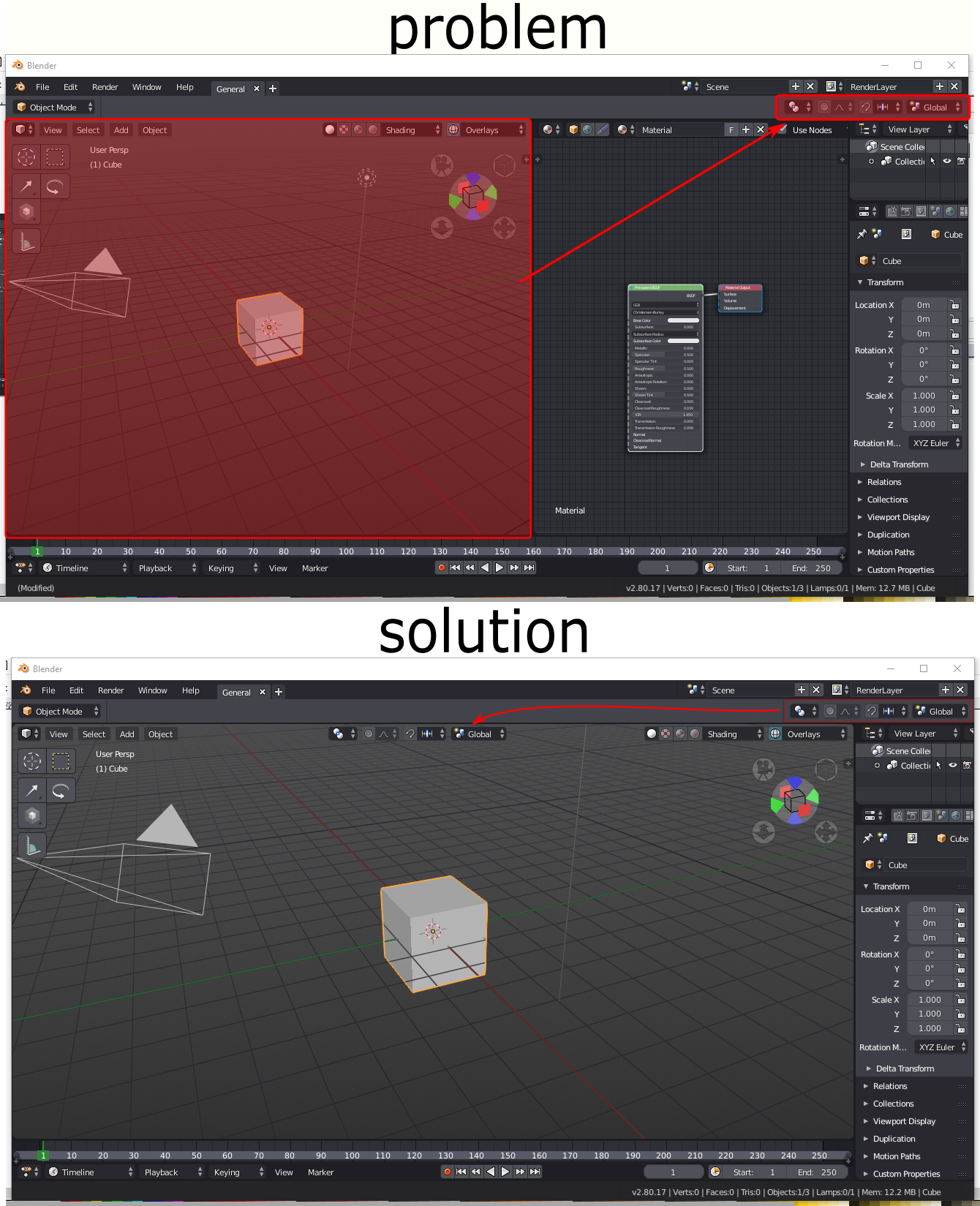Toggle overlays icon in bottom window viewport header
This screenshot has width=980, height=1206.
pyautogui.click(x=775, y=734)
